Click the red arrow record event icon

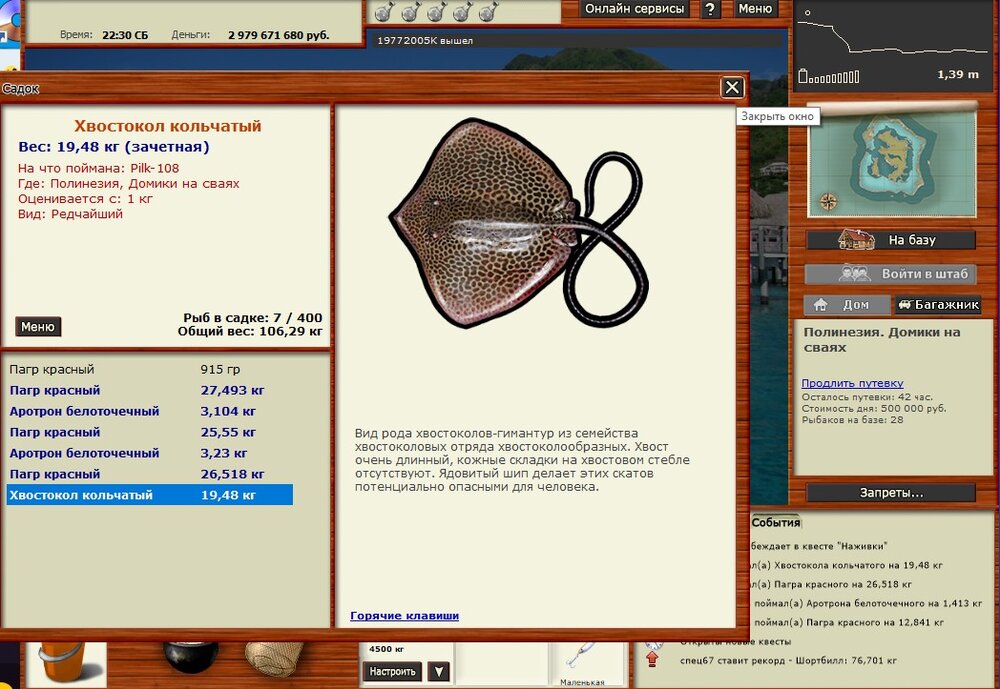(652, 659)
